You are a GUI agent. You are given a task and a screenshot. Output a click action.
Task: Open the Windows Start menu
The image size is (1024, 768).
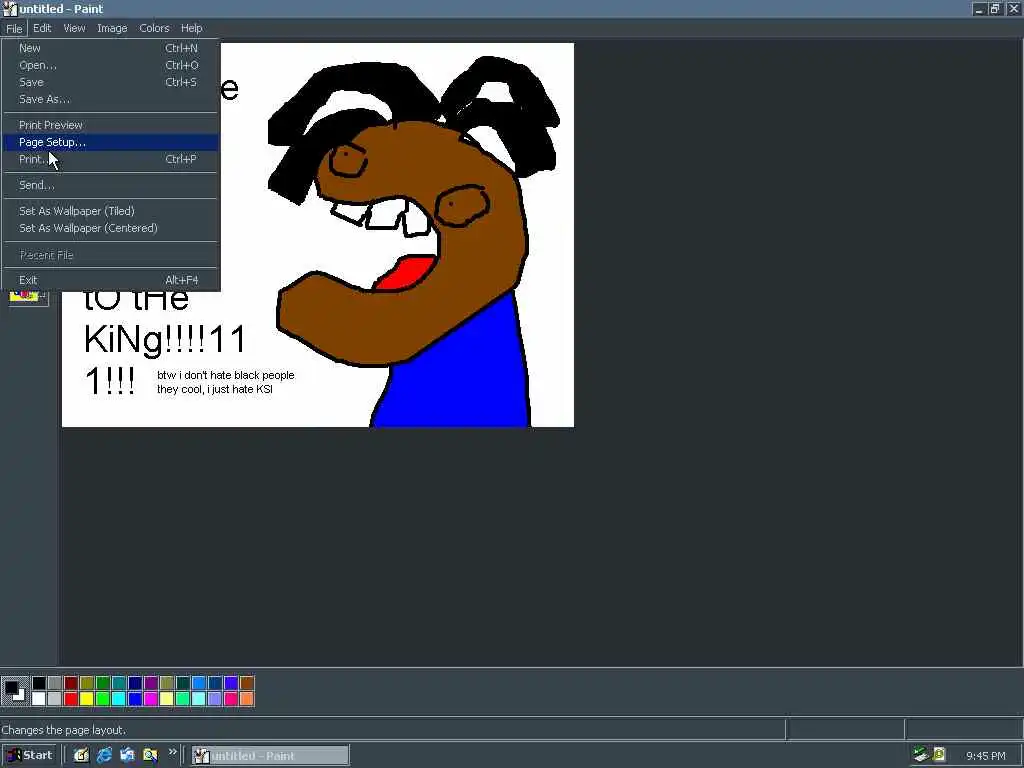[30, 756]
